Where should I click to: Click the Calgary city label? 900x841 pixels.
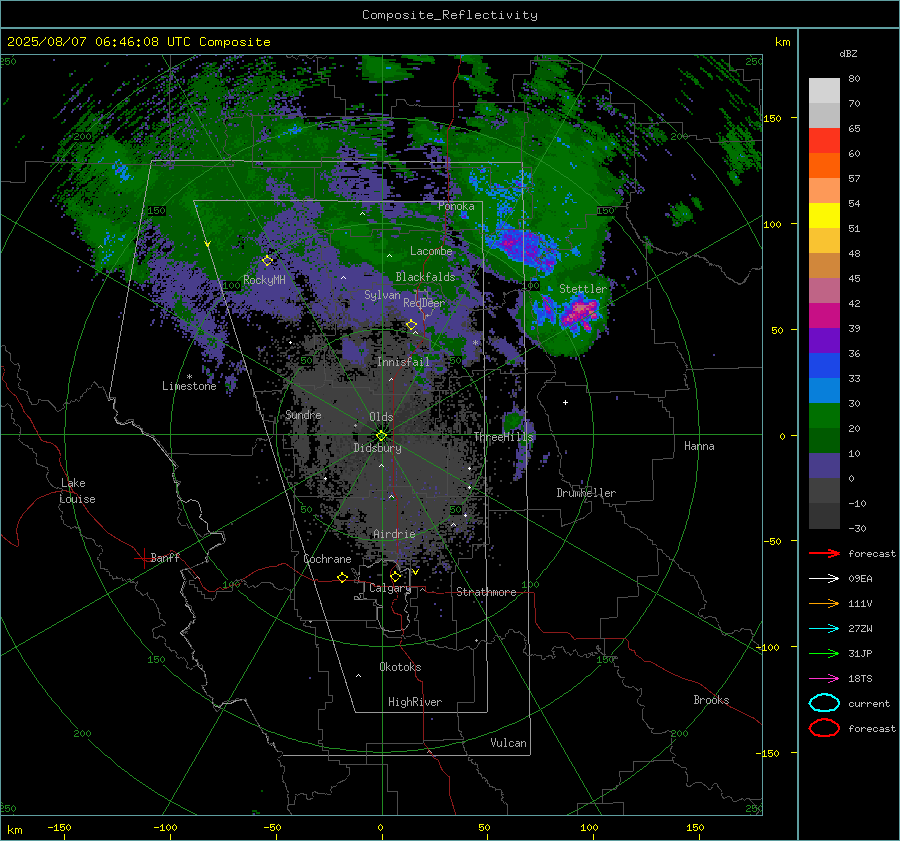tap(390, 588)
